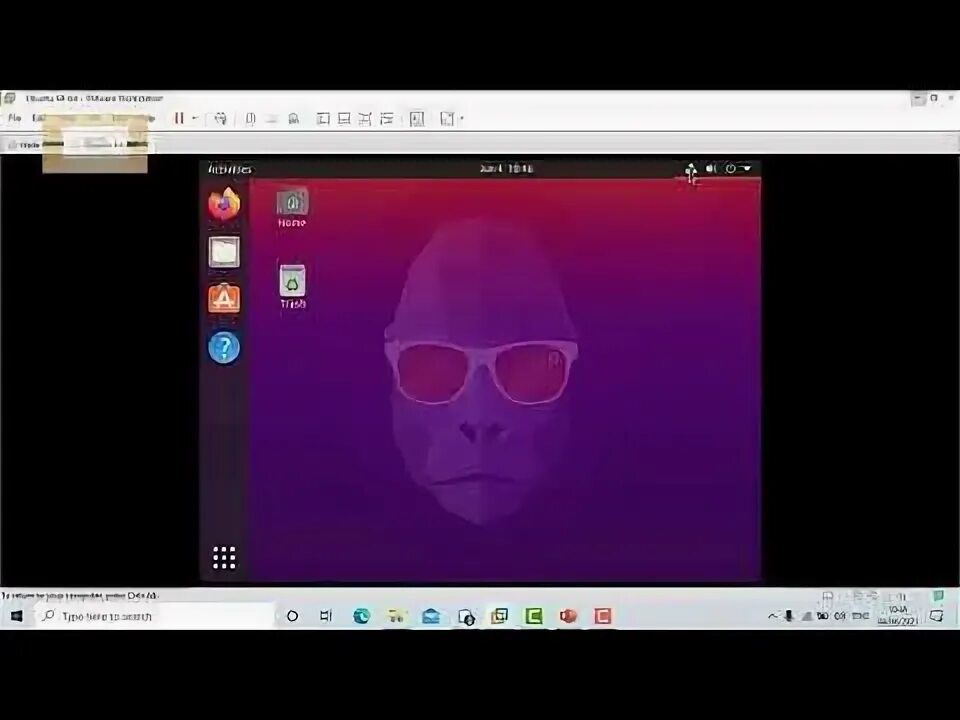Launch Microsoft Edge from the taskbar
Screen dimensions: 960x720
point(362,616)
